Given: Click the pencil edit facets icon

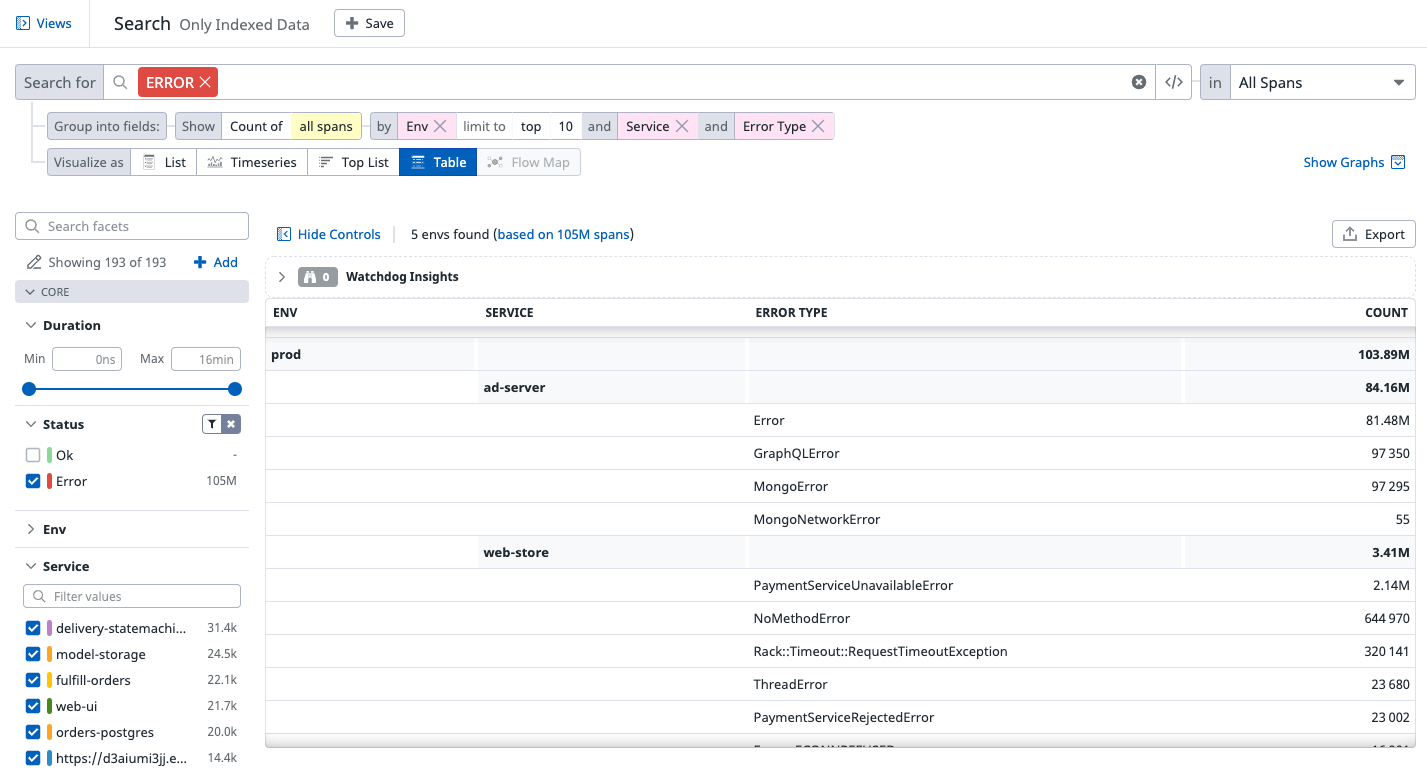Looking at the screenshot, I should tap(33, 262).
